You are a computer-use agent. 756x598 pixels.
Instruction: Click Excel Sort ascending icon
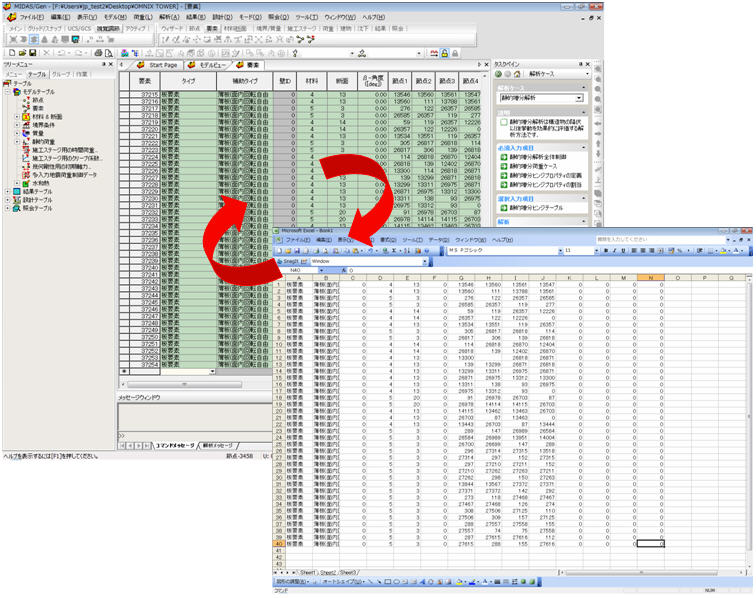click(x=405, y=251)
